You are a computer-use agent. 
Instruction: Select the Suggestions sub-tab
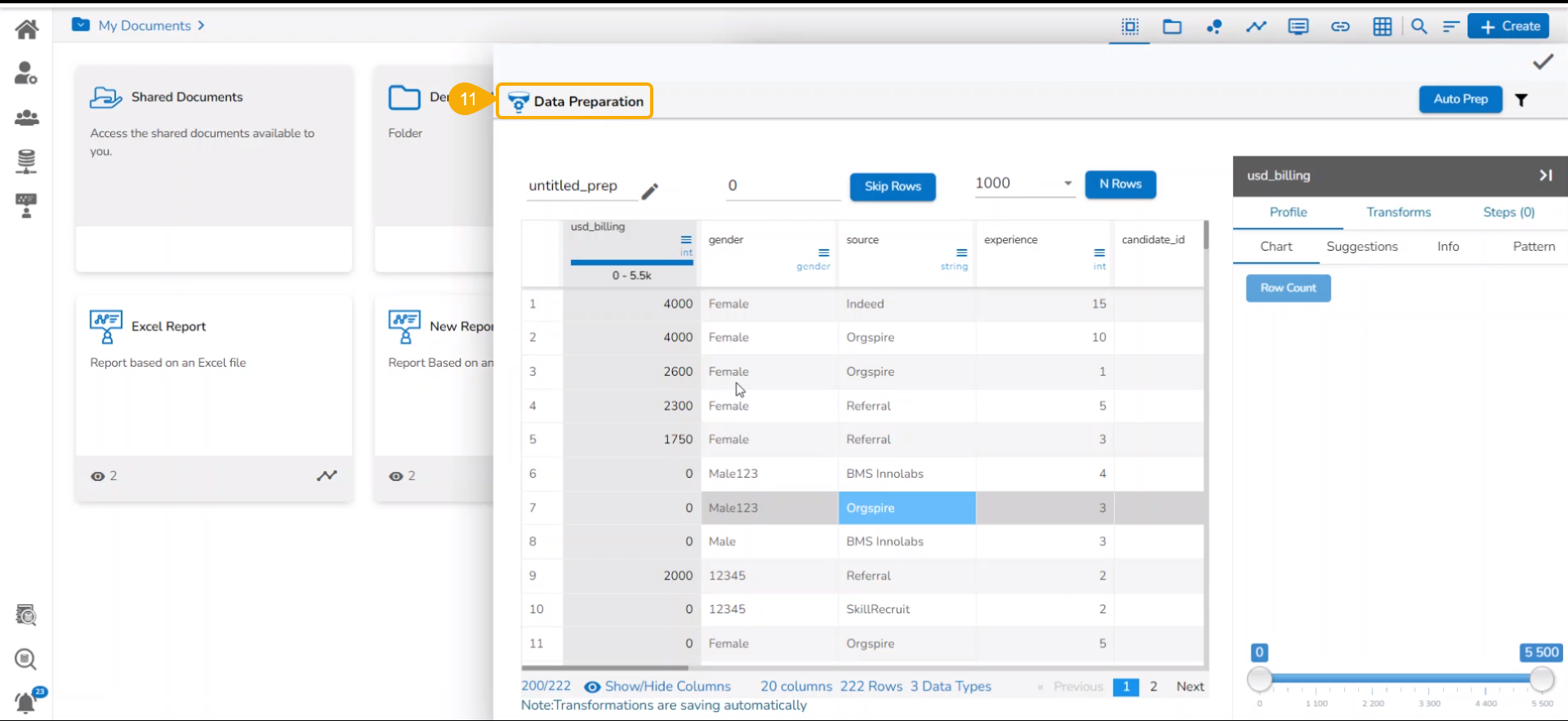point(1361,247)
